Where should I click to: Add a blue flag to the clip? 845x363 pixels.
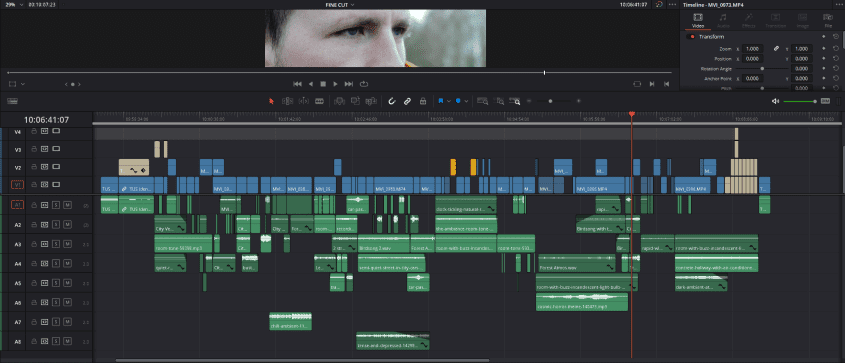[440, 101]
